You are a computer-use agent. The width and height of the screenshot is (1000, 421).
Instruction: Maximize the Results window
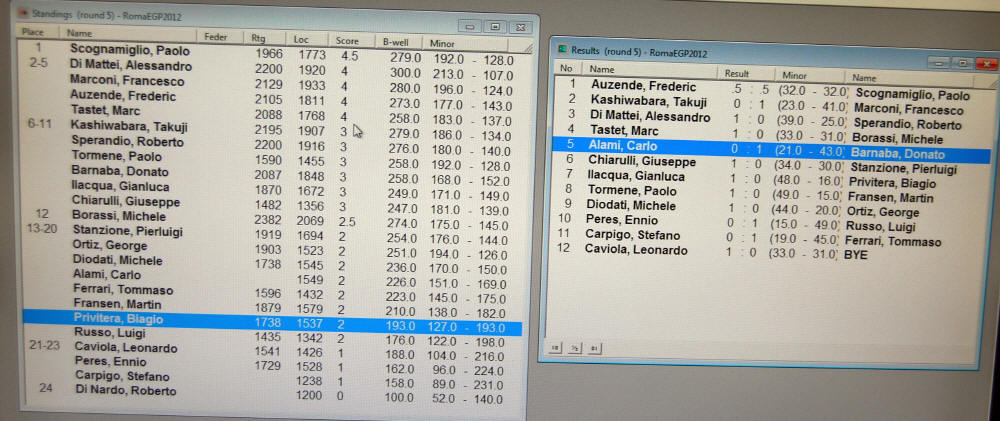pyautogui.click(x=962, y=63)
